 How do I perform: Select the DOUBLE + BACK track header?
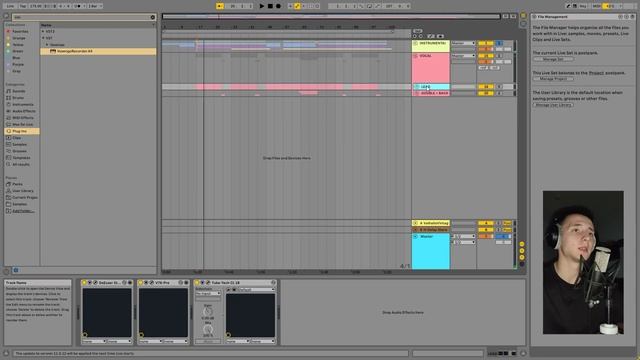tap(431, 93)
